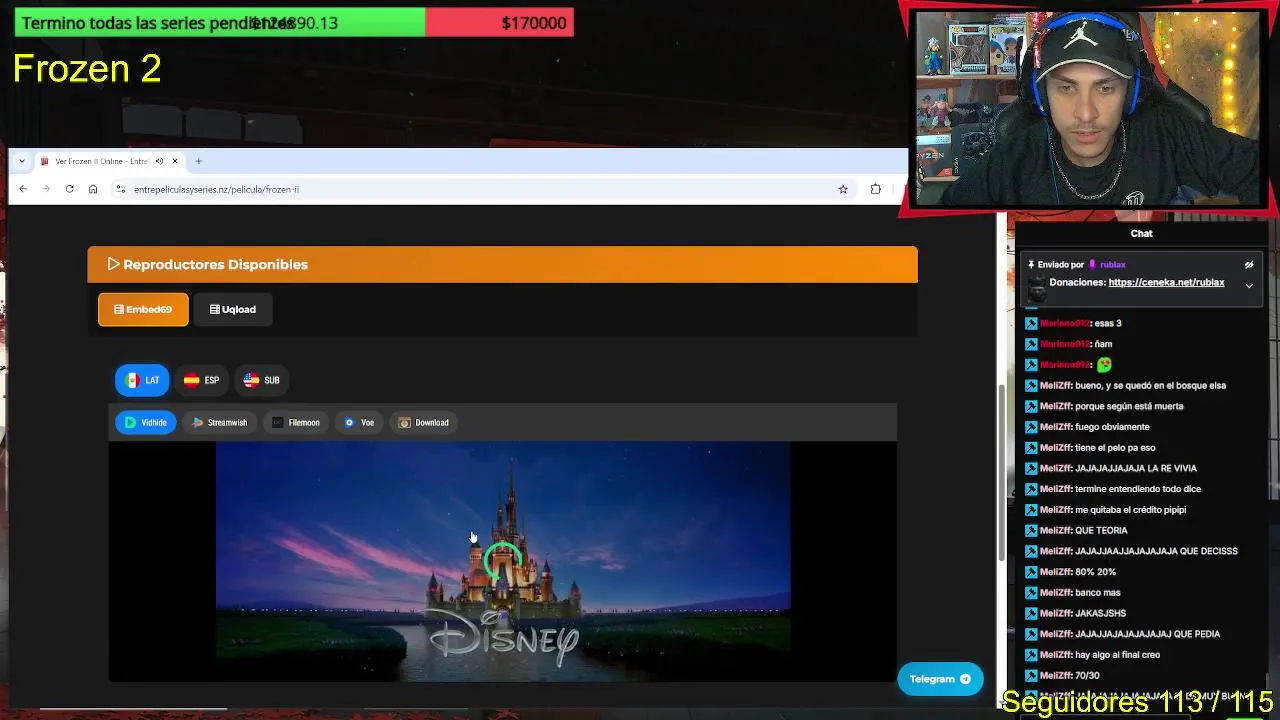The width and height of the screenshot is (1280, 720).
Task: Click the rublax username in pinned message
Action: pyautogui.click(x=1112, y=265)
